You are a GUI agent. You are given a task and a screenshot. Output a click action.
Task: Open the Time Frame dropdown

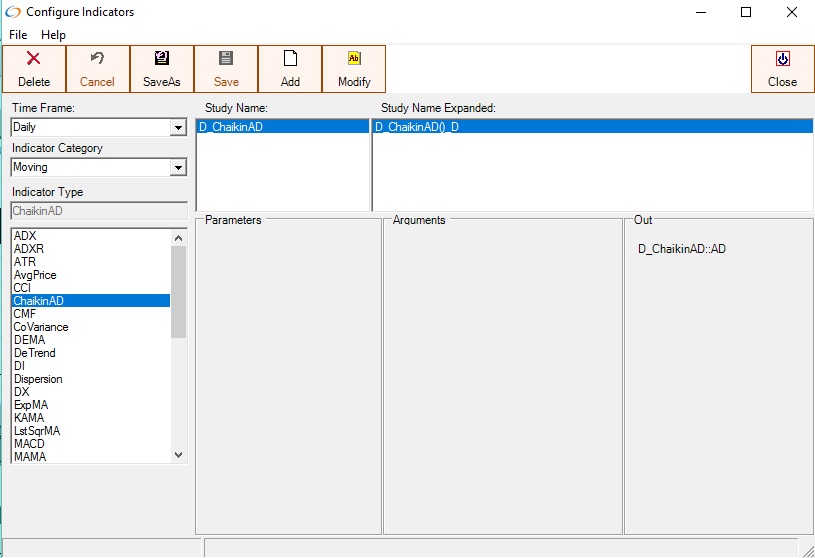pos(178,128)
